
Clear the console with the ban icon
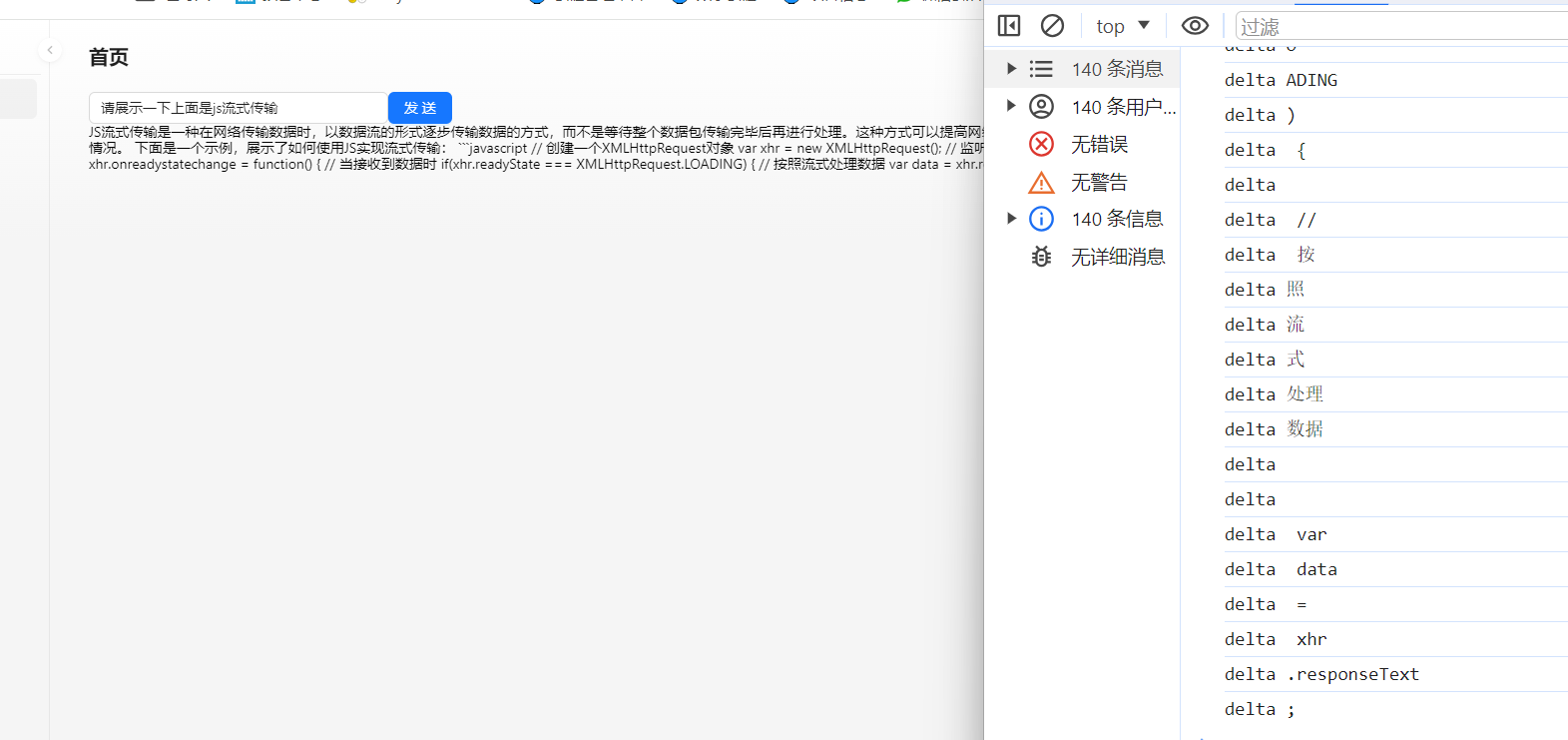pos(1052,26)
